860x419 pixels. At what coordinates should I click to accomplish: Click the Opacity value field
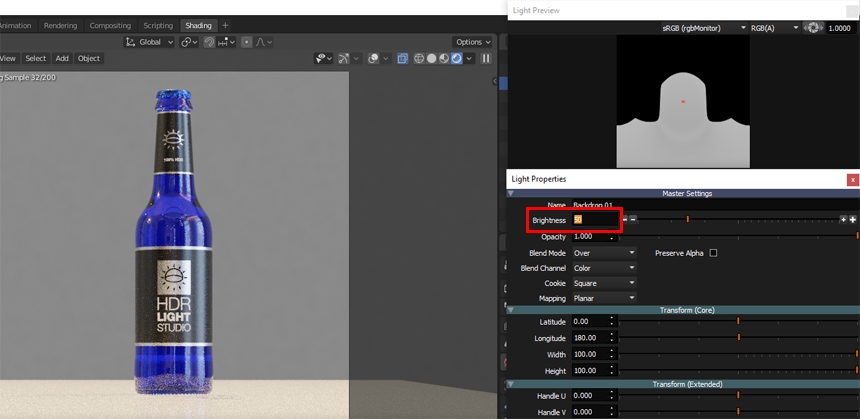(x=595, y=236)
